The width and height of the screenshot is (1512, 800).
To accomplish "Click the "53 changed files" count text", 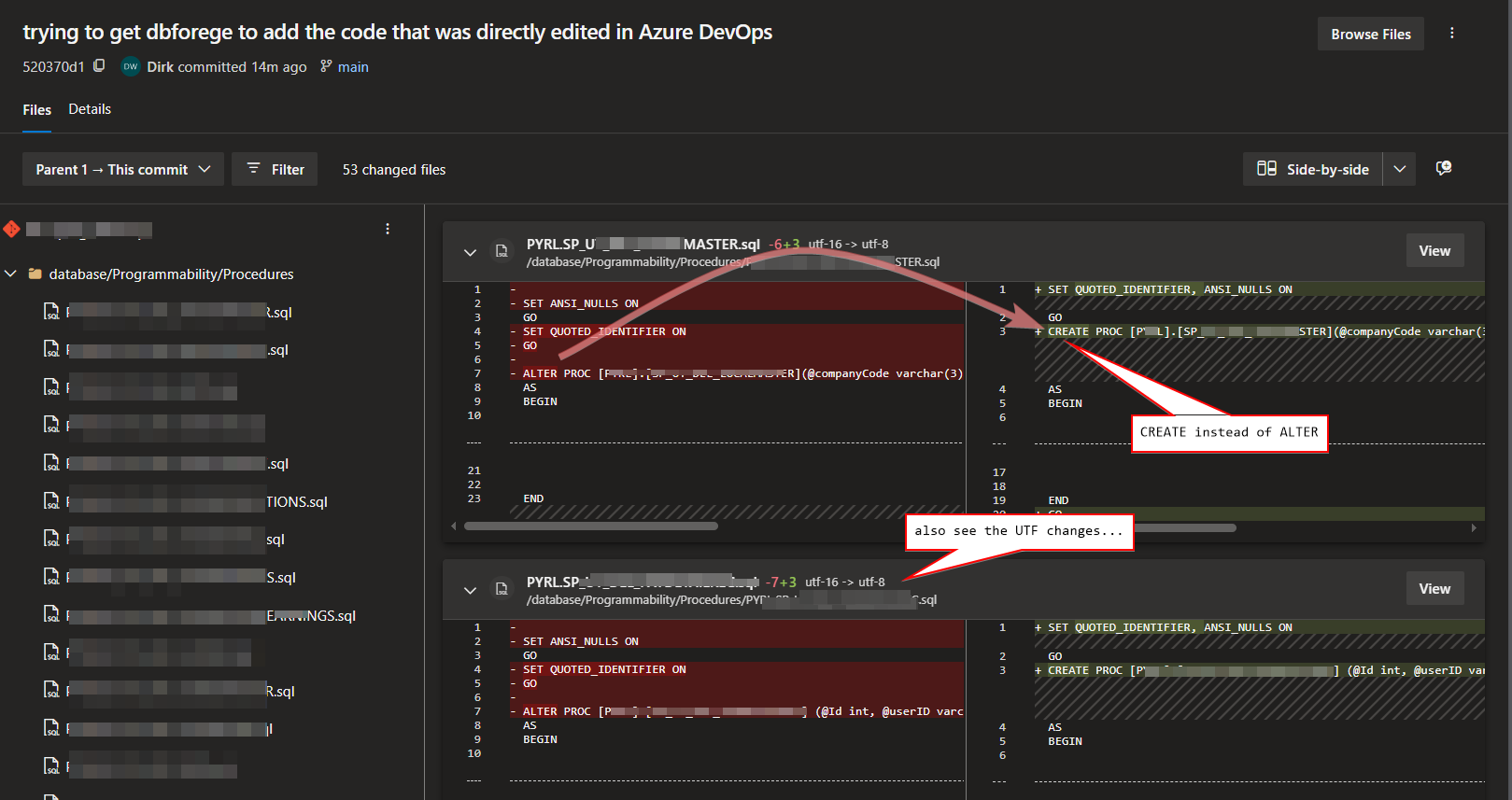I will tap(394, 169).
